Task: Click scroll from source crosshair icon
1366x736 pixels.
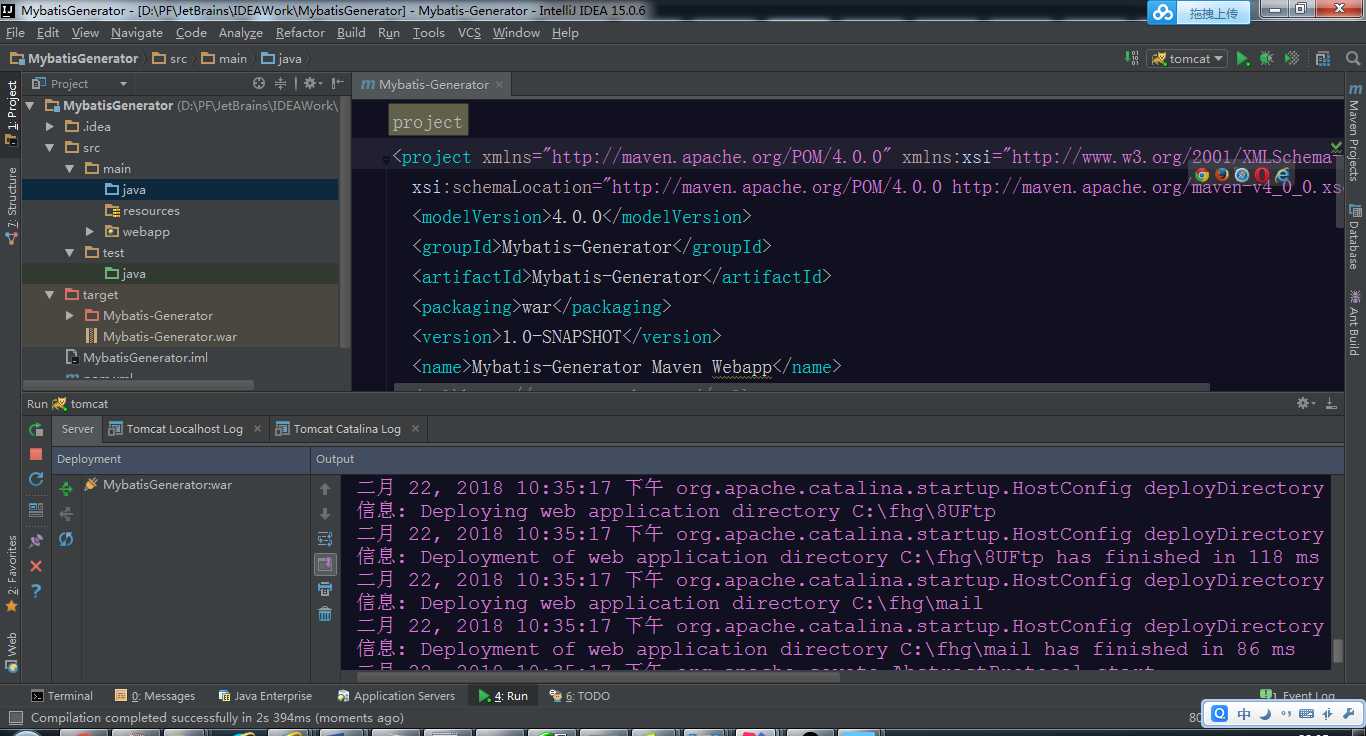Action: tap(259, 84)
